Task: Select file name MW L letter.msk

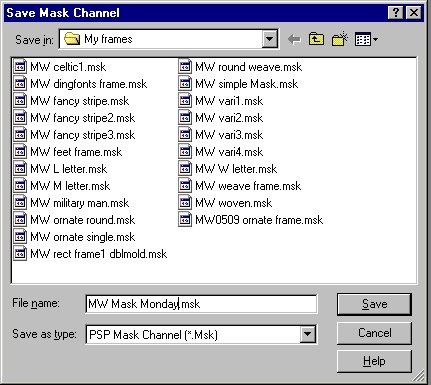Action: coord(68,169)
